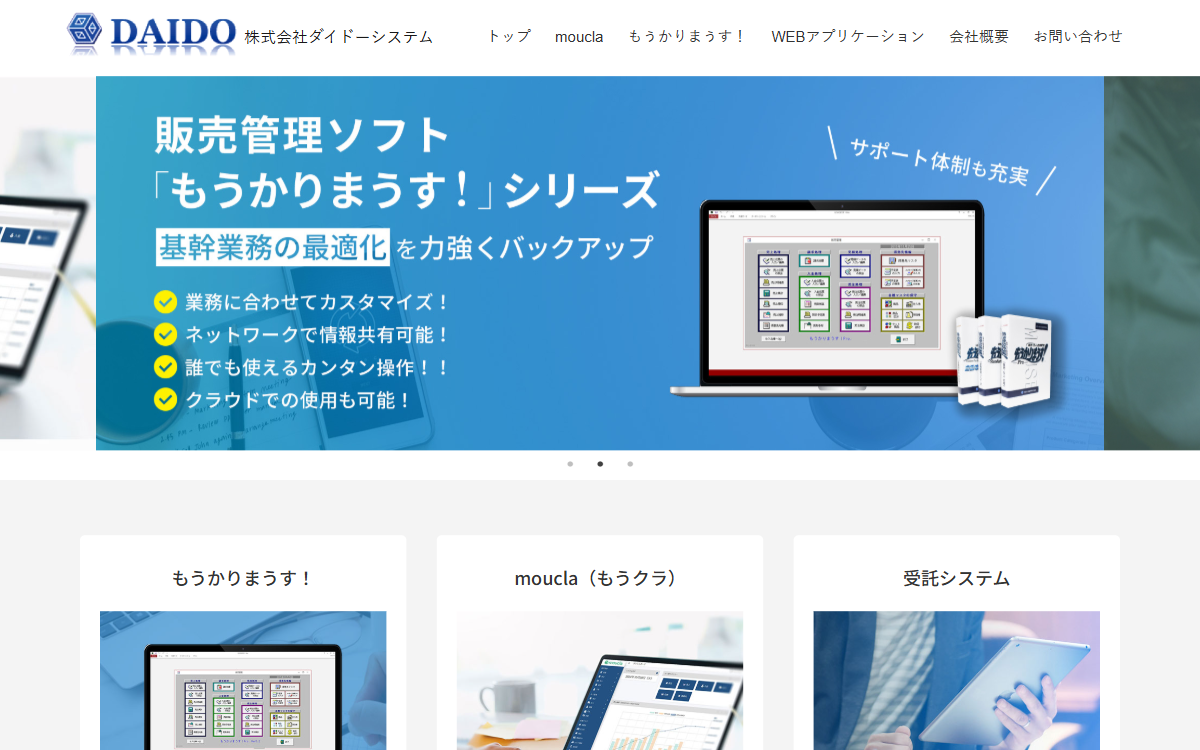
Task: Click the 受託システム card heading
Action: tap(957, 578)
